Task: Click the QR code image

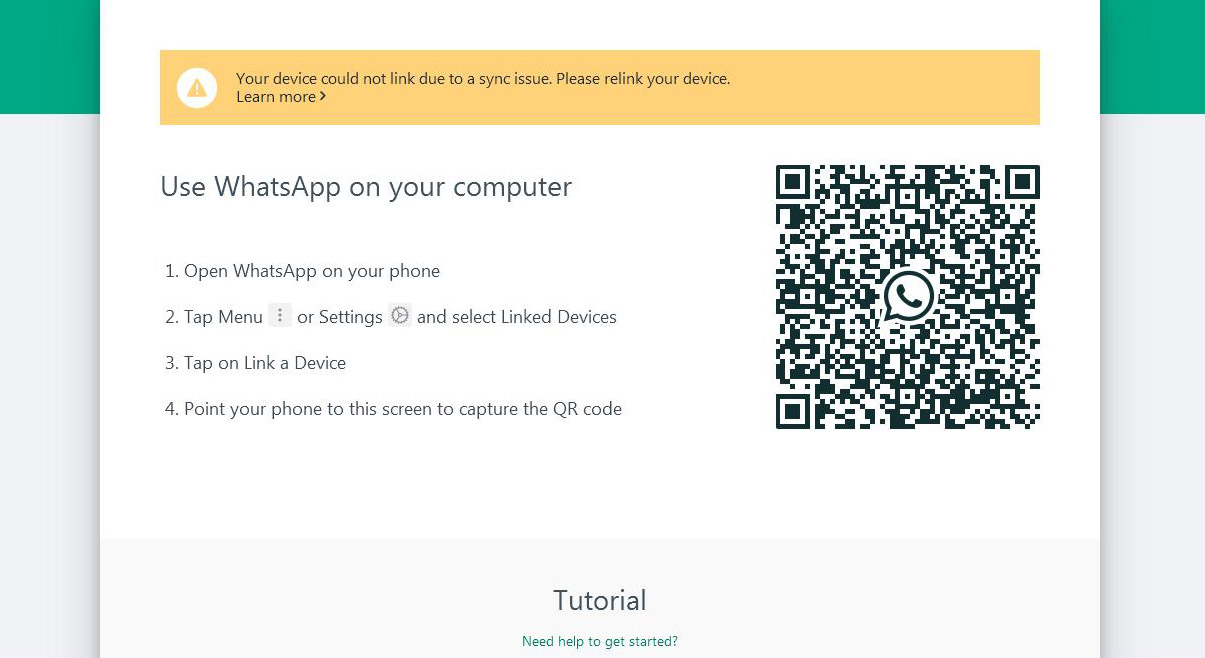Action: pos(908,297)
